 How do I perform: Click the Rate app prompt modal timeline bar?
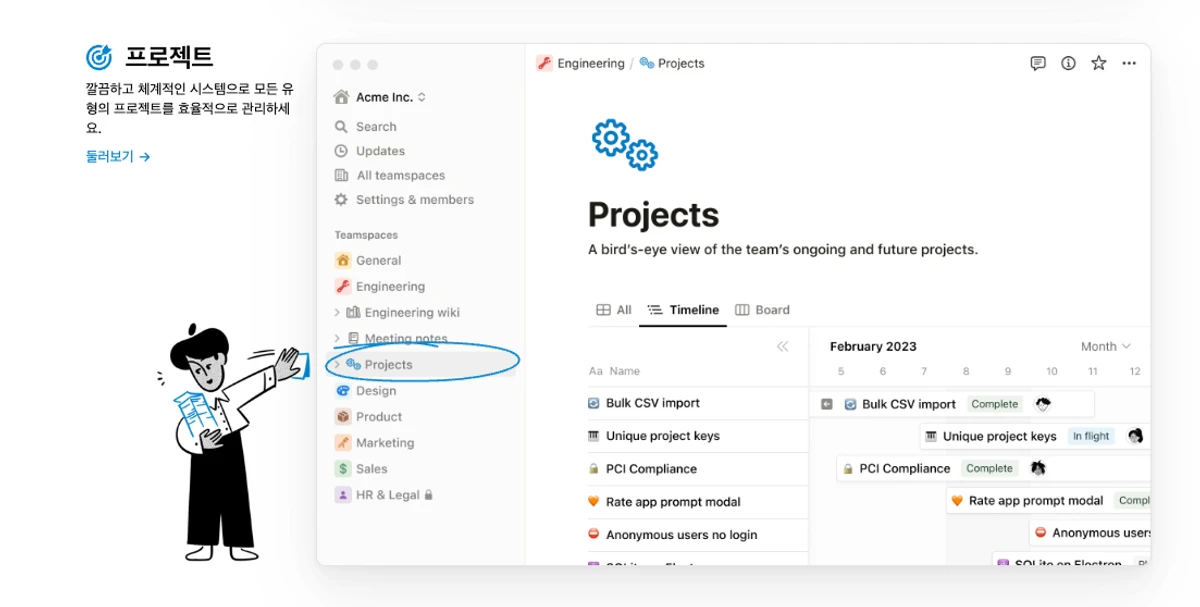(x=1048, y=501)
